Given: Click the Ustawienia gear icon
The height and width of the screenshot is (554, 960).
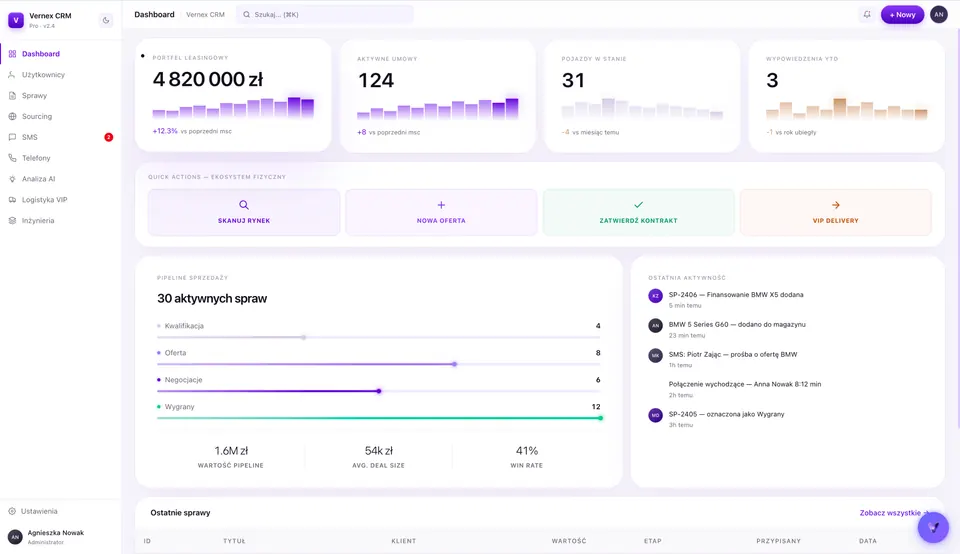Looking at the screenshot, I should [x=12, y=511].
